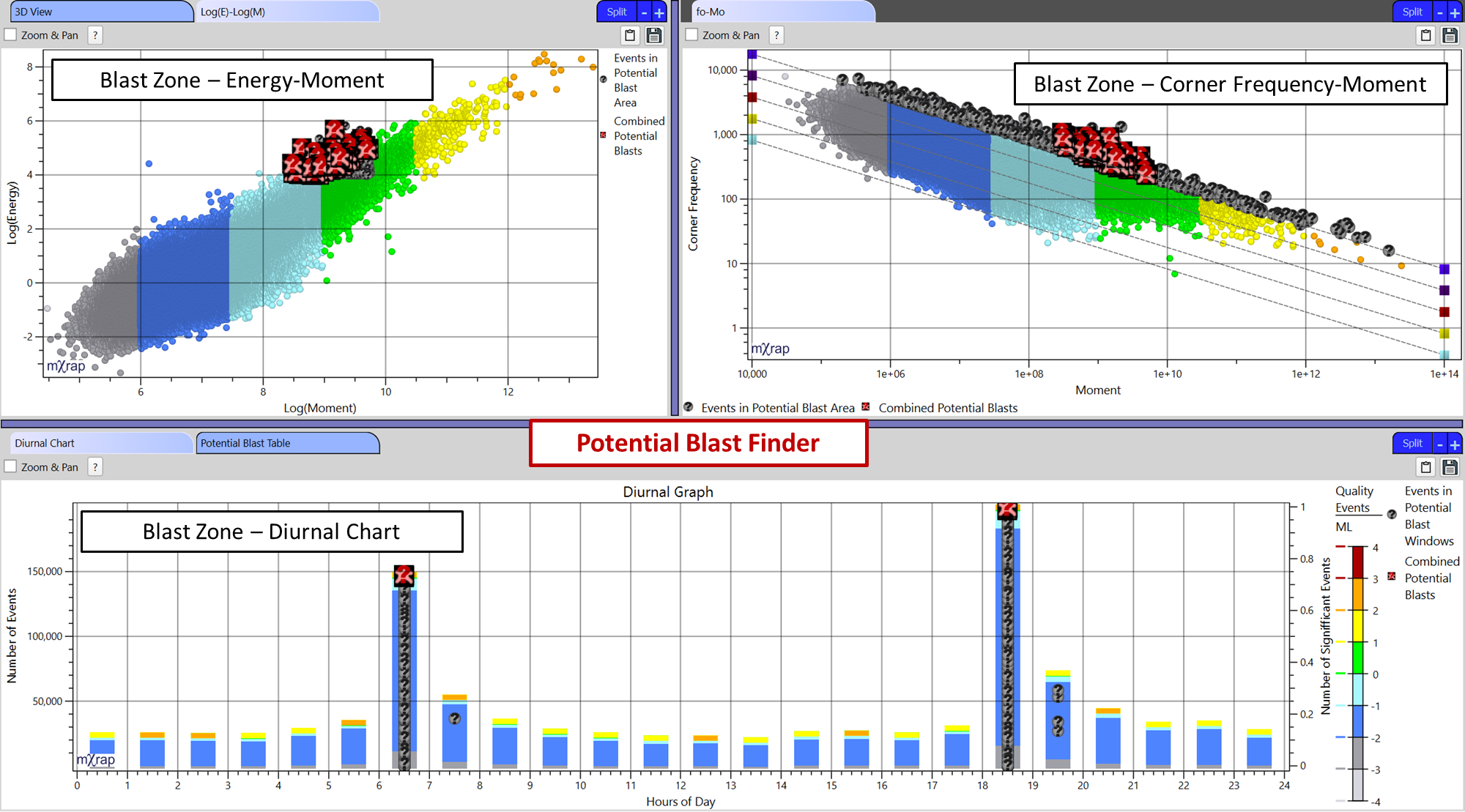Enable Zoom & Pan on the Diurnal Chart

tap(10, 466)
